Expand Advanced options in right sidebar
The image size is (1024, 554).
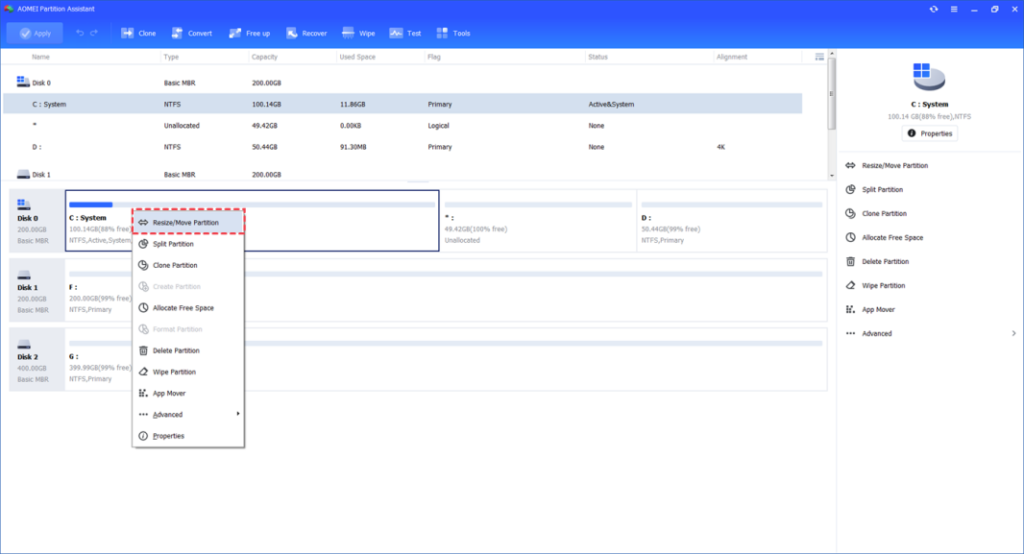(x=931, y=334)
